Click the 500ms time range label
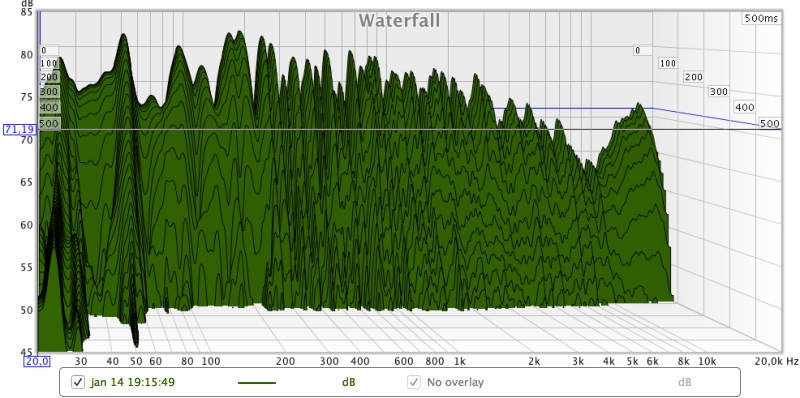Image resolution: width=800 pixels, height=398 pixels. coord(761,18)
